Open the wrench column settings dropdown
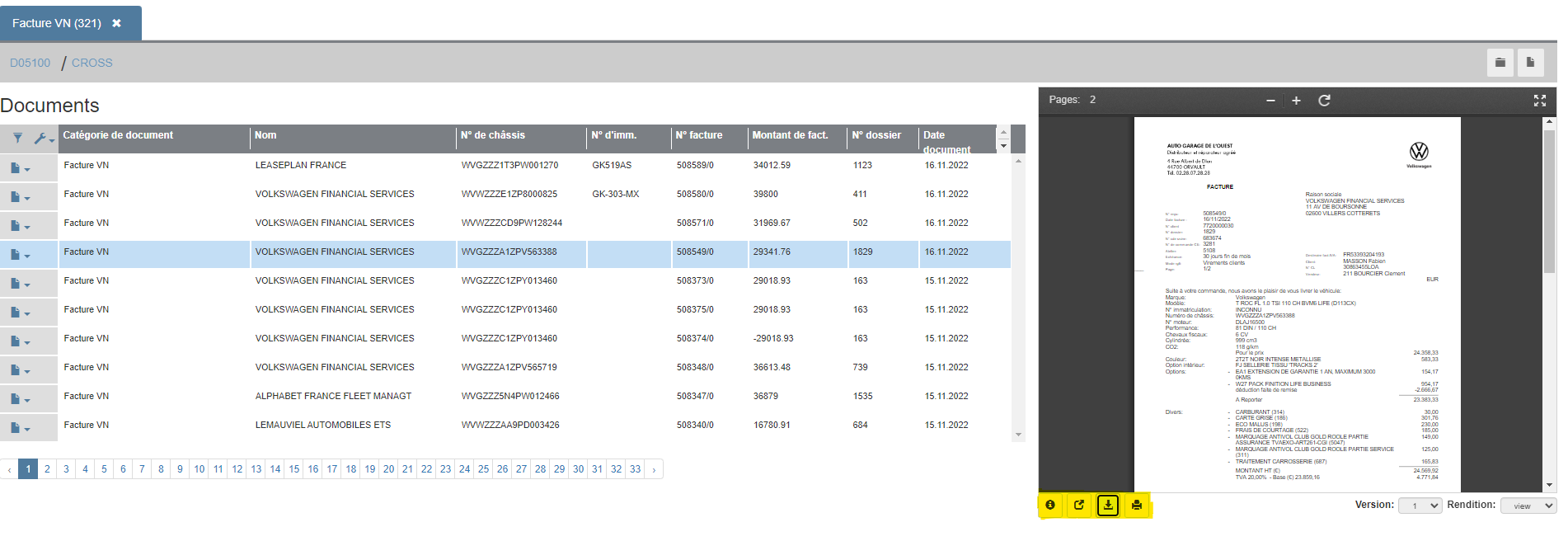Screen dimensions: 1568x541 (44, 139)
